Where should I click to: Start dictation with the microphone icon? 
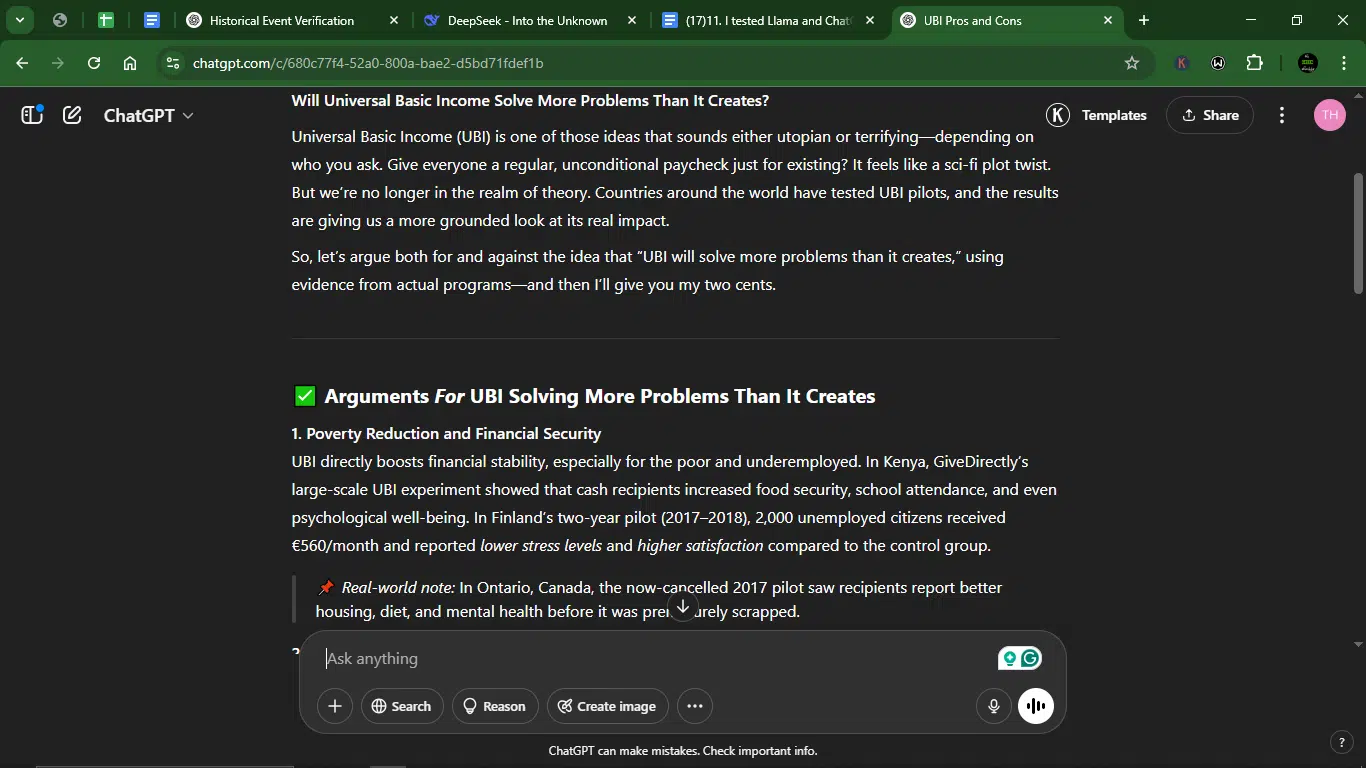point(994,706)
